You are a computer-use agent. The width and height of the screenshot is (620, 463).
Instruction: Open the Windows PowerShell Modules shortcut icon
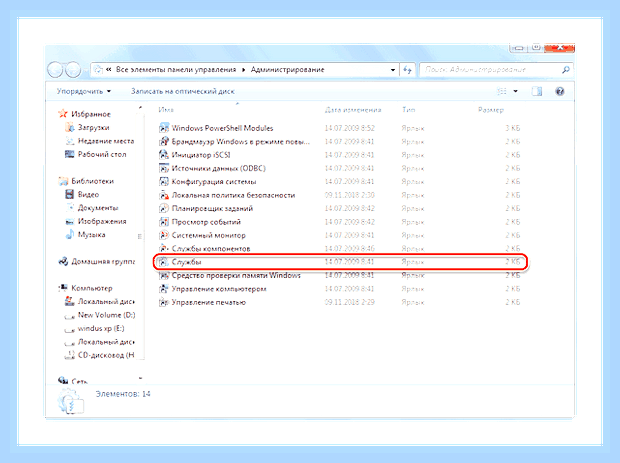(164, 128)
